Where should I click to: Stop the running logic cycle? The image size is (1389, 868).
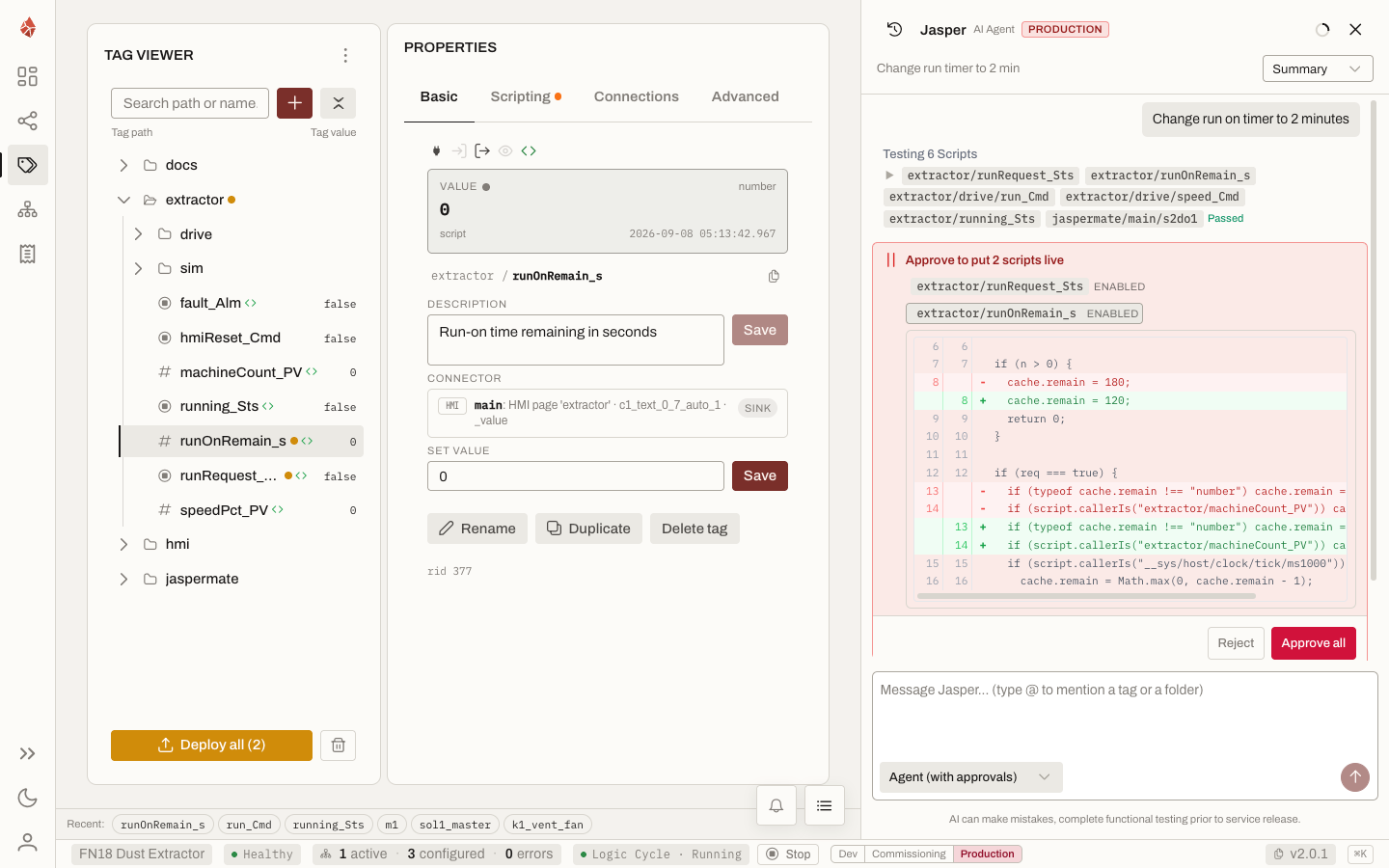(788, 854)
